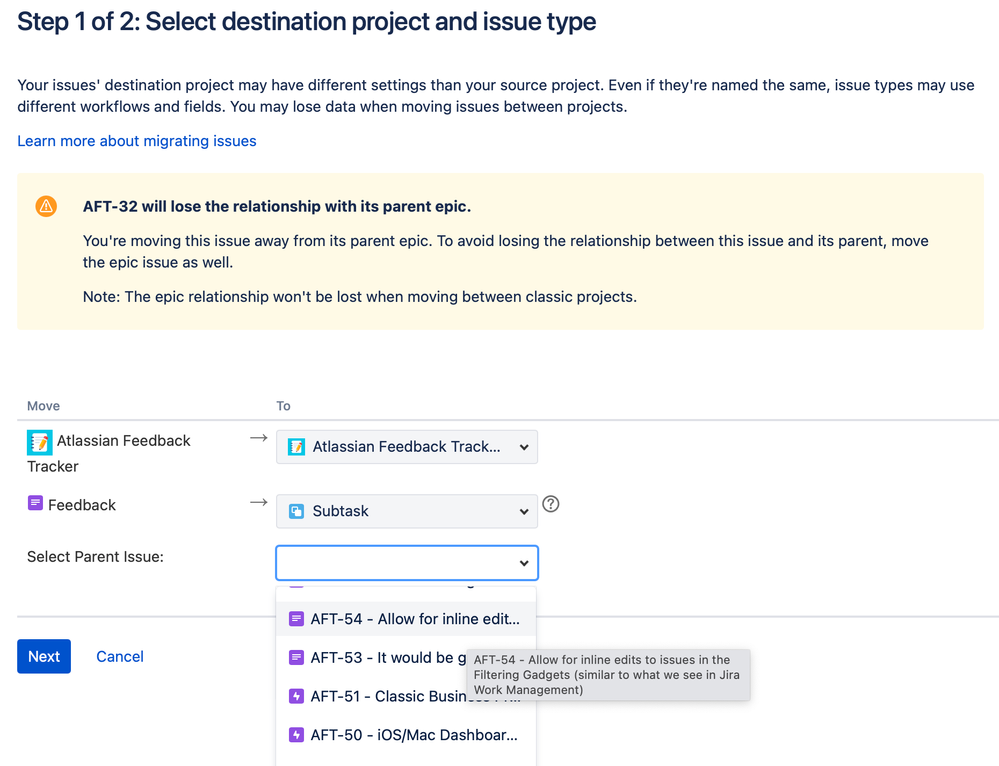Click the lightning epic icon beside AFT-51
Screen dimensions: 999x766
pos(296,696)
